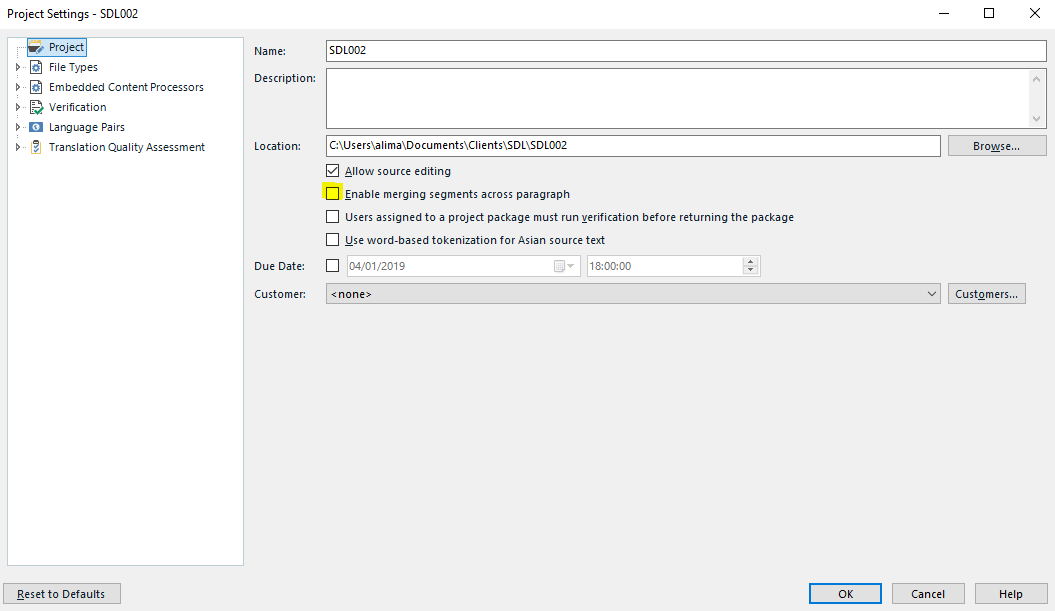Click Reset to Defaults

(x=62, y=594)
